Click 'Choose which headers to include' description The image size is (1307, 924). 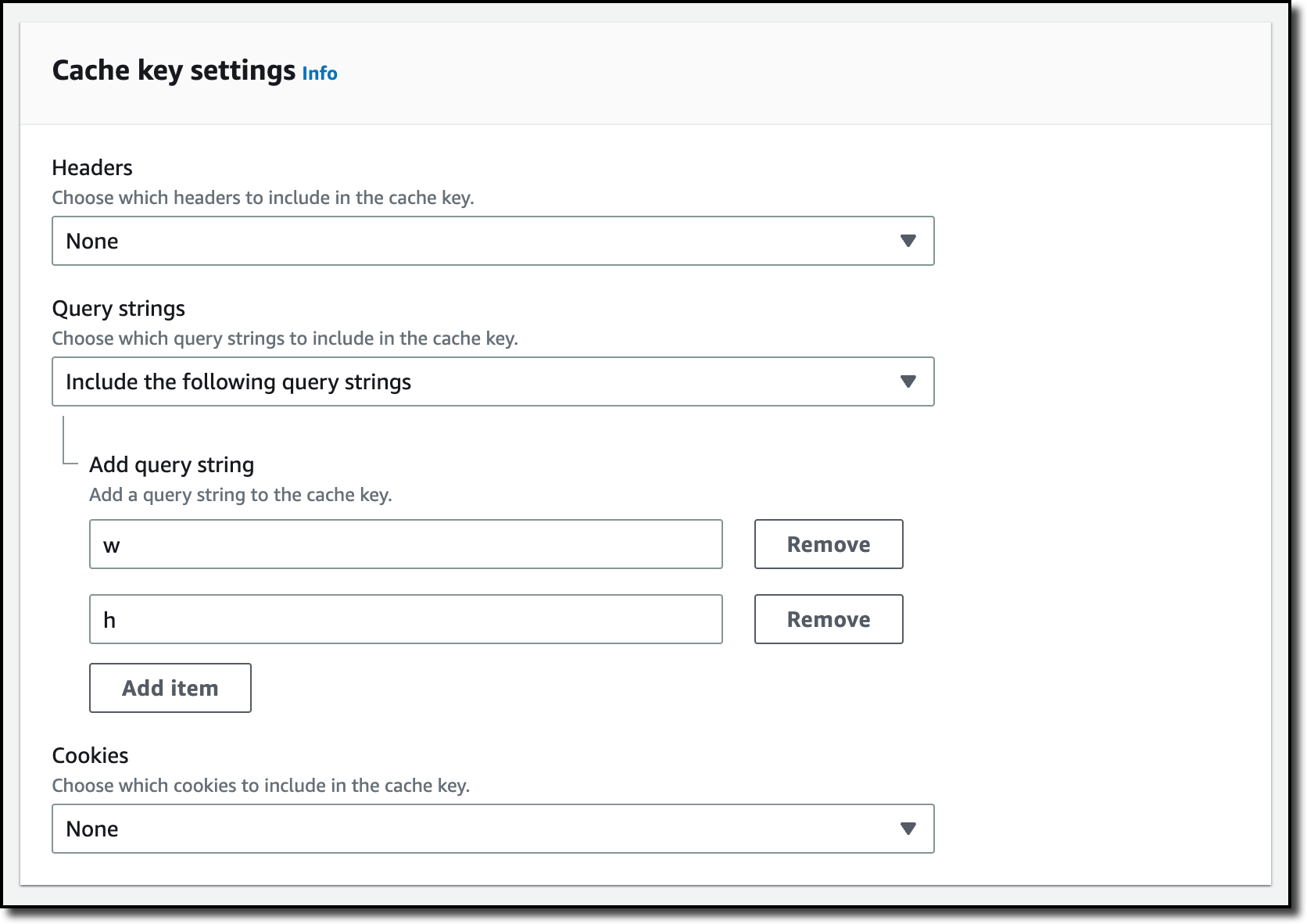pyautogui.click(x=263, y=198)
